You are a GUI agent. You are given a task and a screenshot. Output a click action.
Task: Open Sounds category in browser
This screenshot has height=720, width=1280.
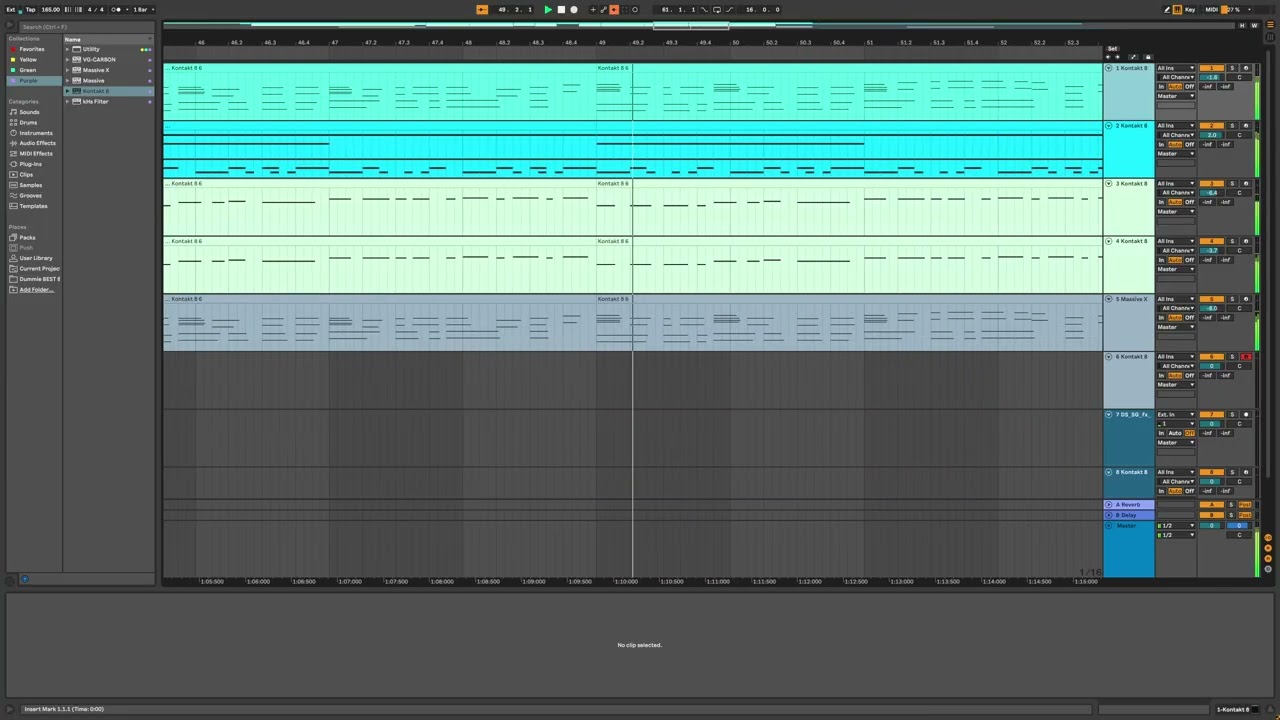(x=29, y=112)
